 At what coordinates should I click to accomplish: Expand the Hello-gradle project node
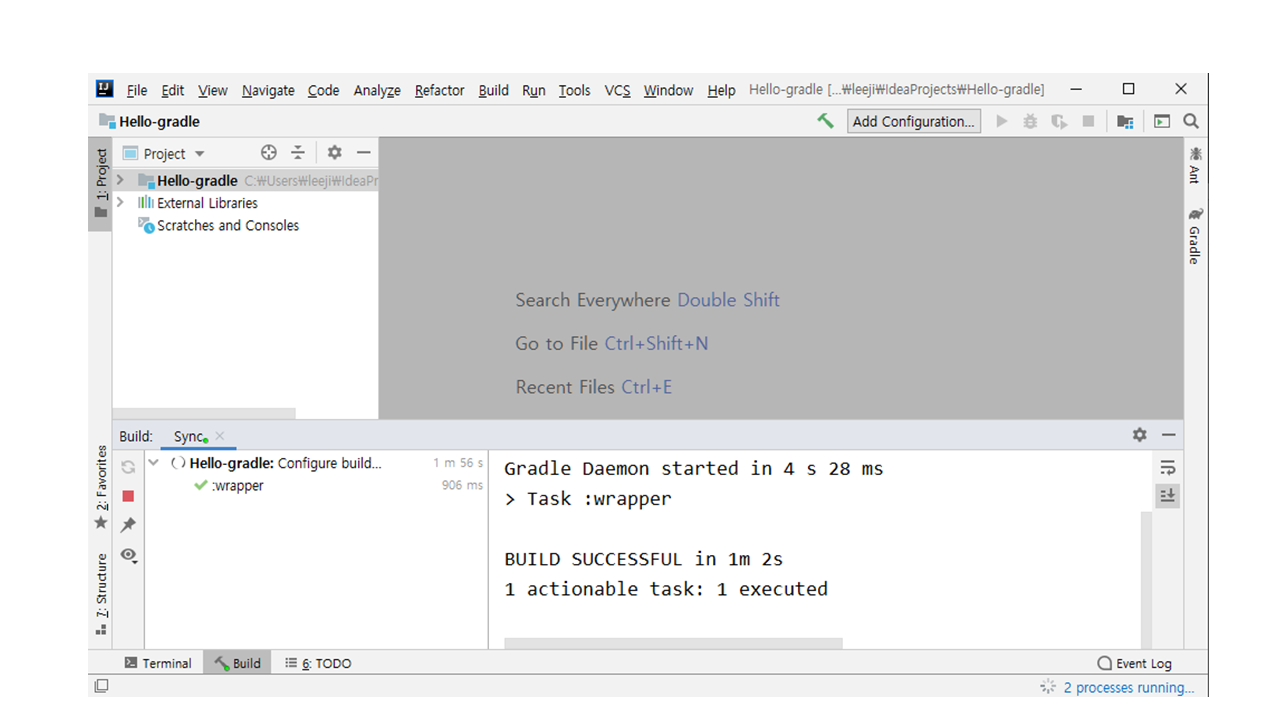[120, 180]
